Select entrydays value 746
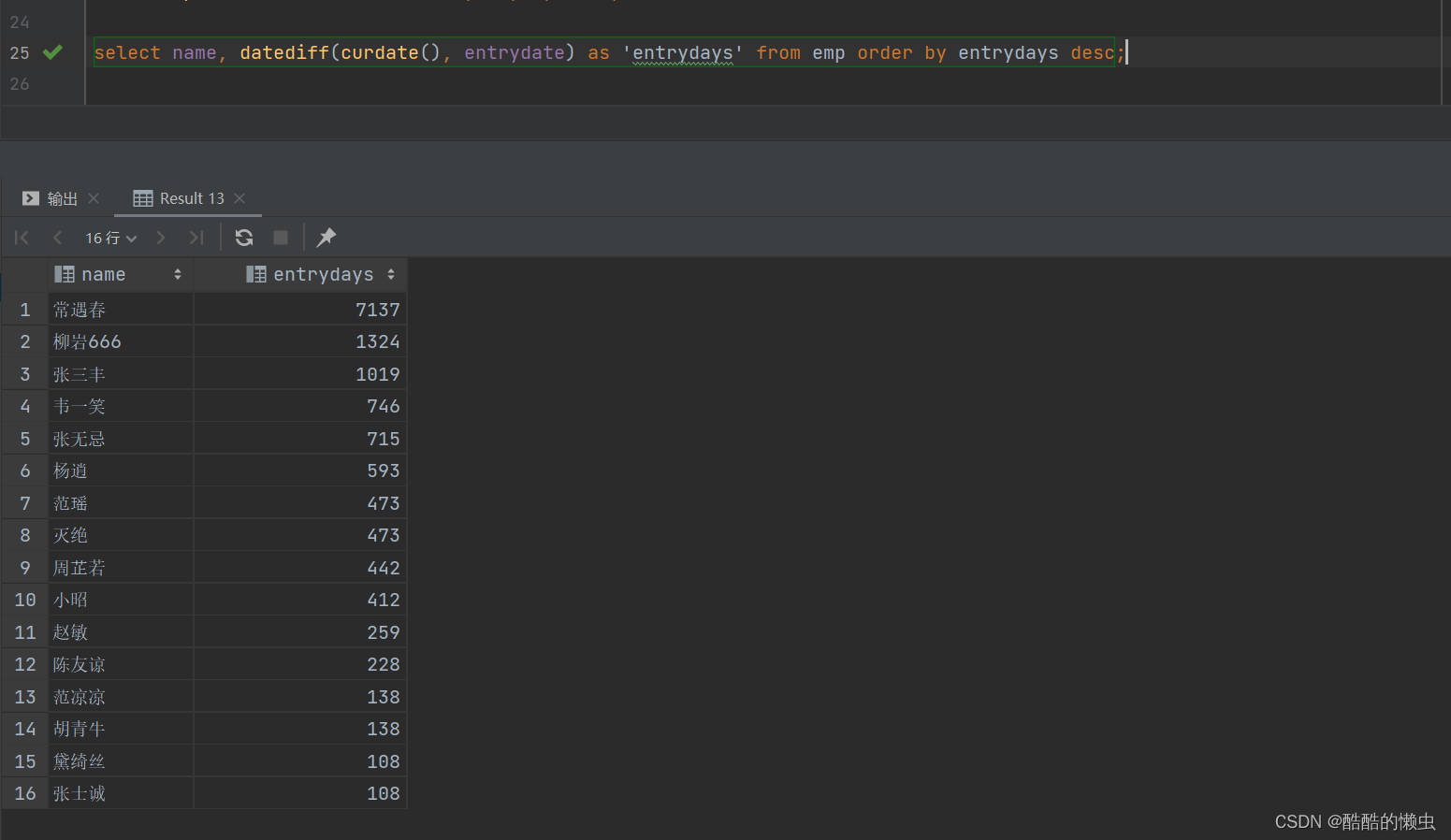This screenshot has height=840, width=1451. [300, 406]
